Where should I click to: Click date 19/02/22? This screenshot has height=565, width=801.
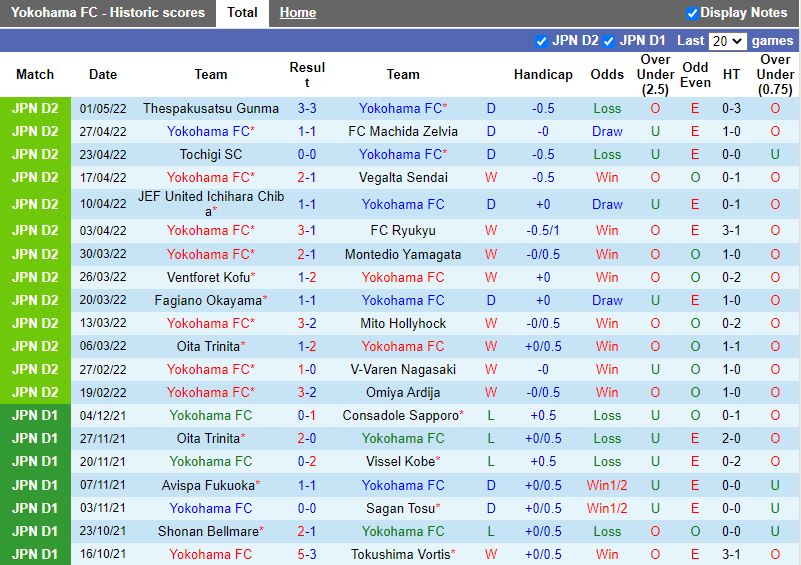point(103,392)
